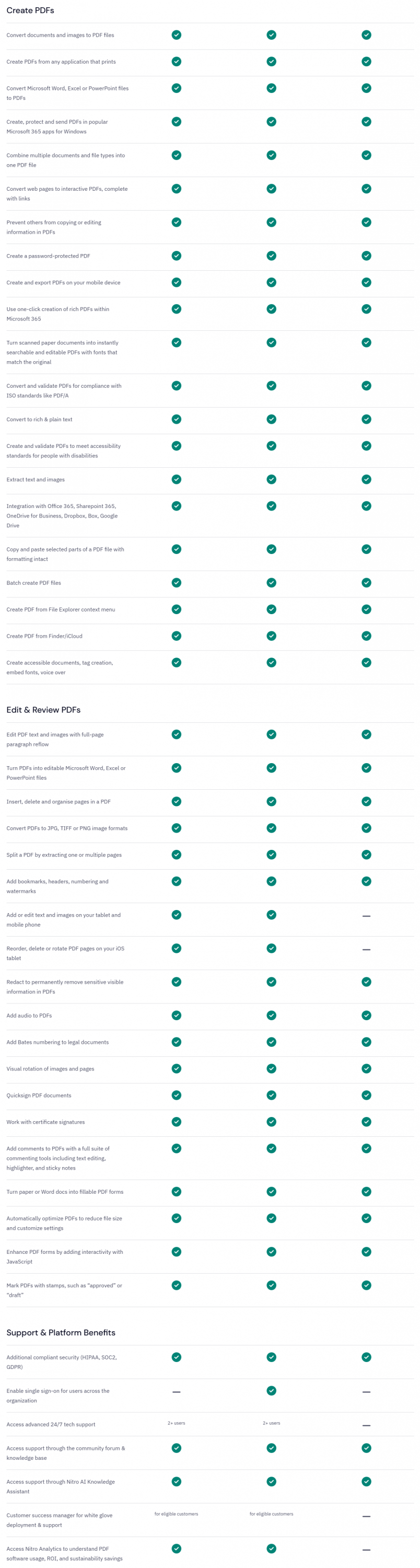Click the first '2+ users' label

[x=177, y=1423]
